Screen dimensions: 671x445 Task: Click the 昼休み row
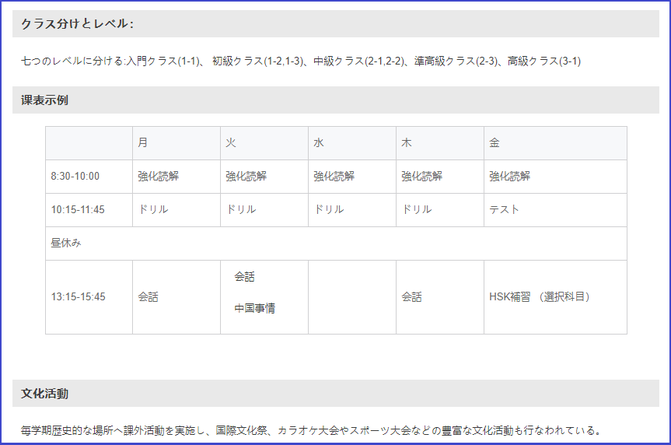336,243
